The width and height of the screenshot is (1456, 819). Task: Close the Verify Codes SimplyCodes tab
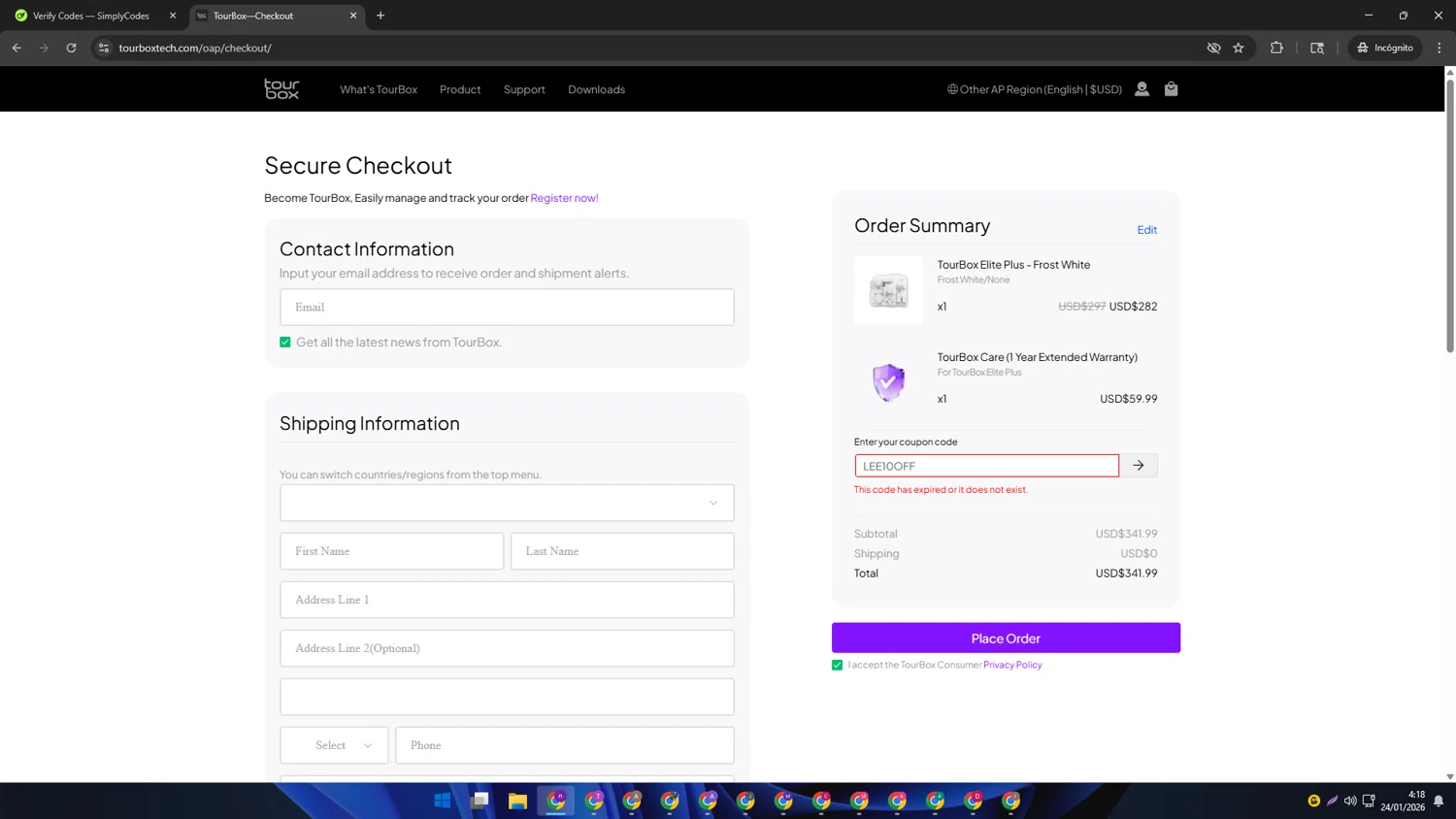[173, 16]
